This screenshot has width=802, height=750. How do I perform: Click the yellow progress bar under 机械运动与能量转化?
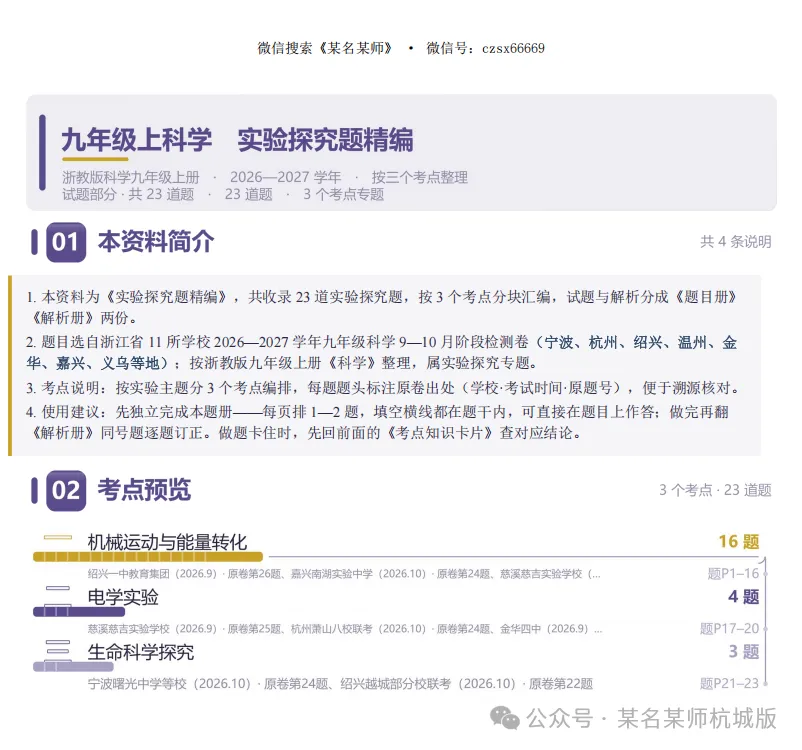(x=148, y=557)
